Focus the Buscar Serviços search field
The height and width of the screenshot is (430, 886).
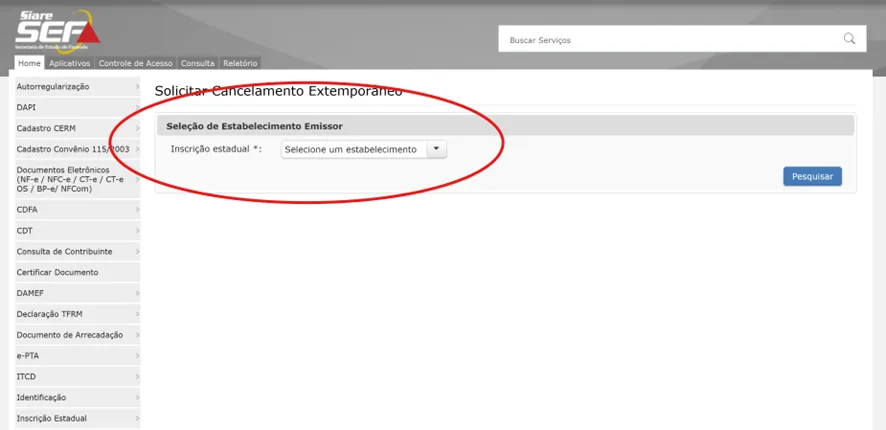click(x=682, y=38)
